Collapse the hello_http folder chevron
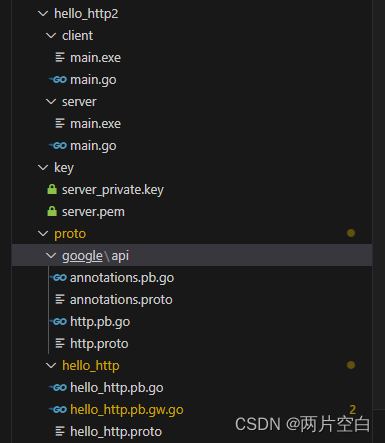This screenshot has height=443, width=385. point(51,366)
